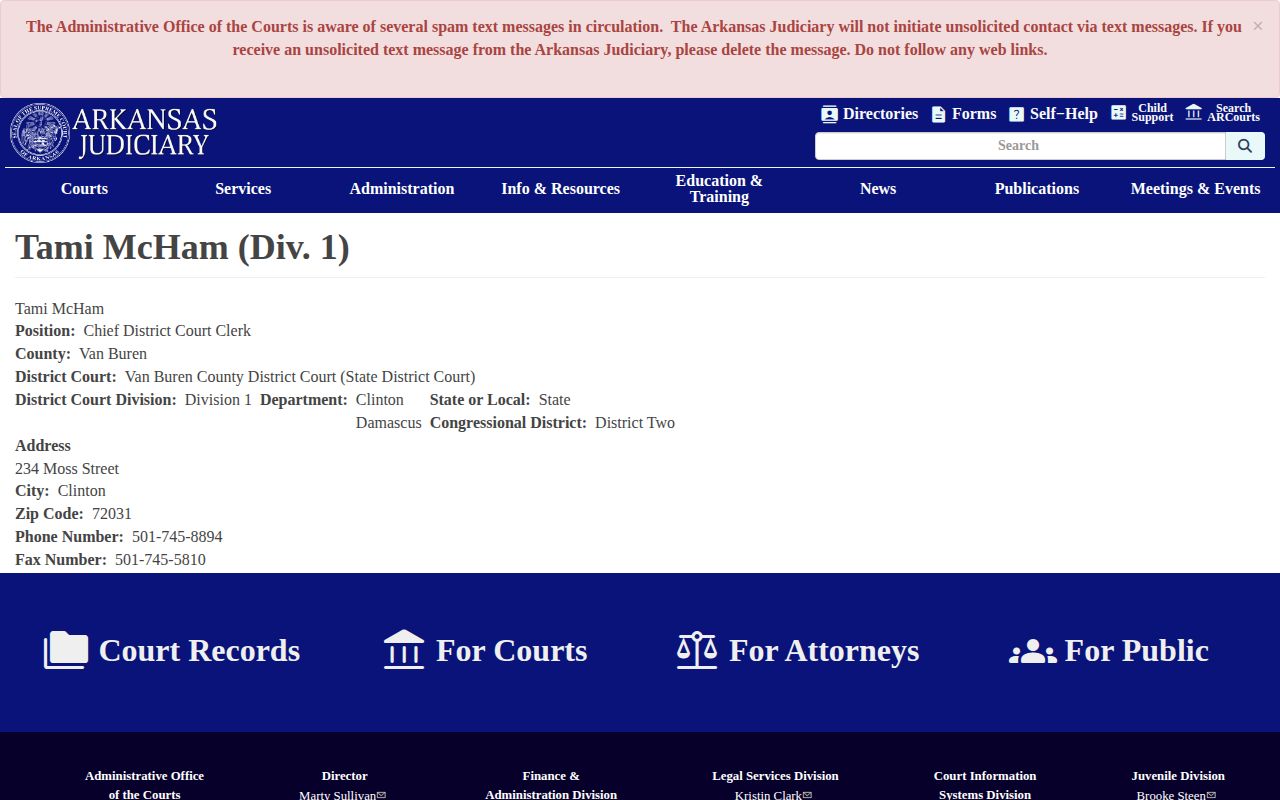Click the Child Support icon
This screenshot has height=800, width=1280.
(1118, 113)
